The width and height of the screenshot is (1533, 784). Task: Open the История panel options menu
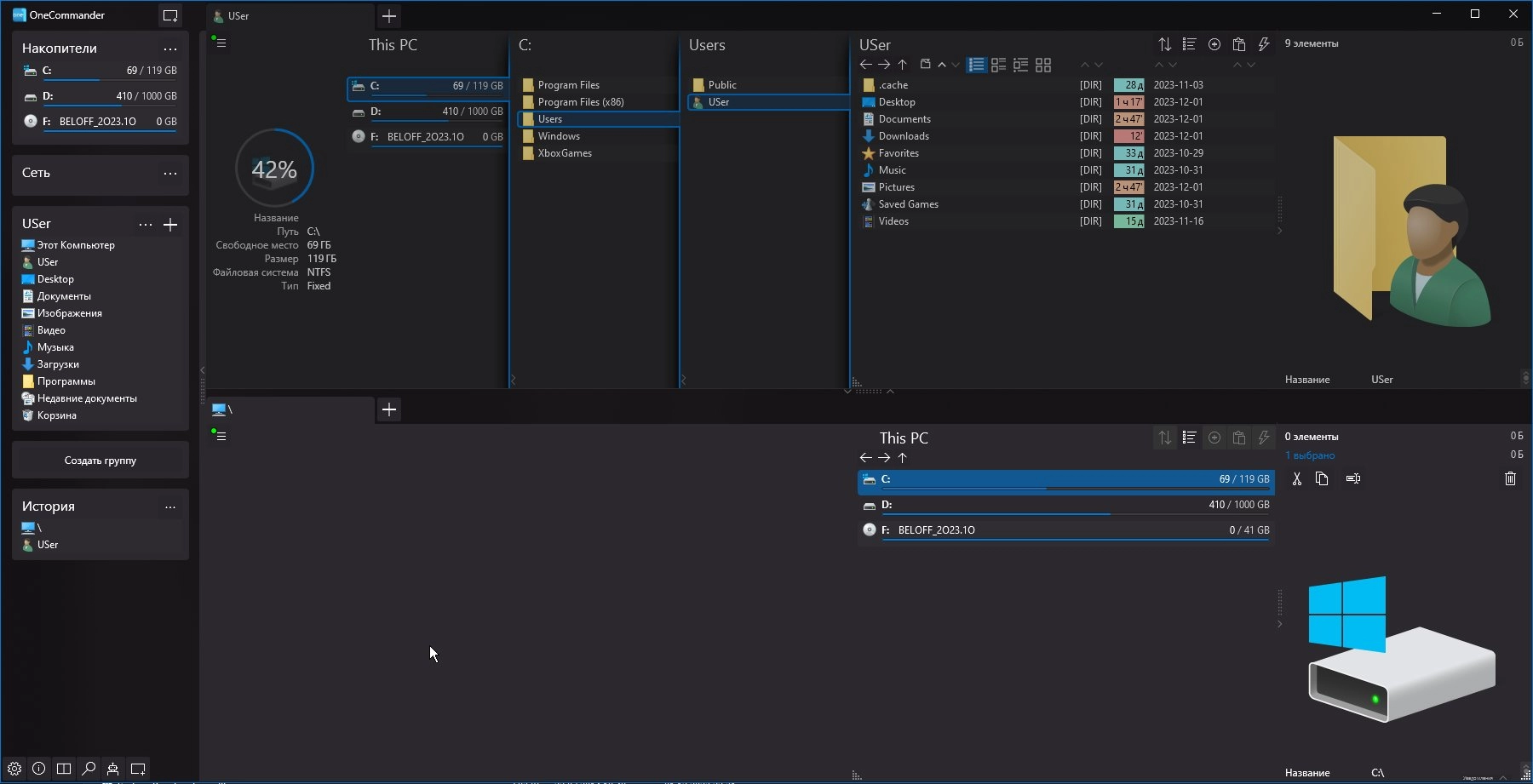170,507
